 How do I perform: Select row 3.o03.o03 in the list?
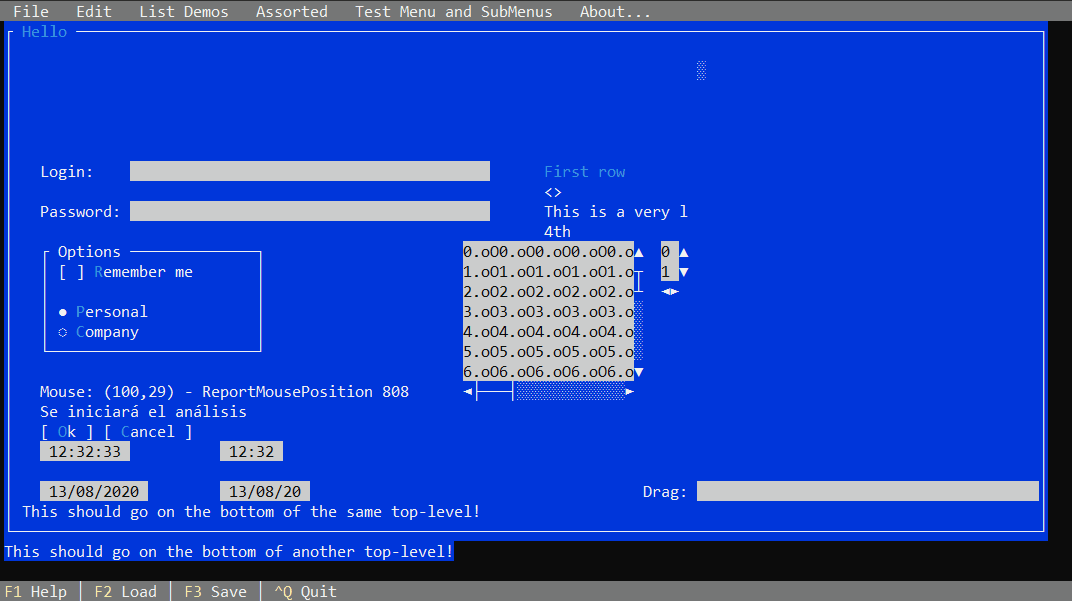(548, 312)
